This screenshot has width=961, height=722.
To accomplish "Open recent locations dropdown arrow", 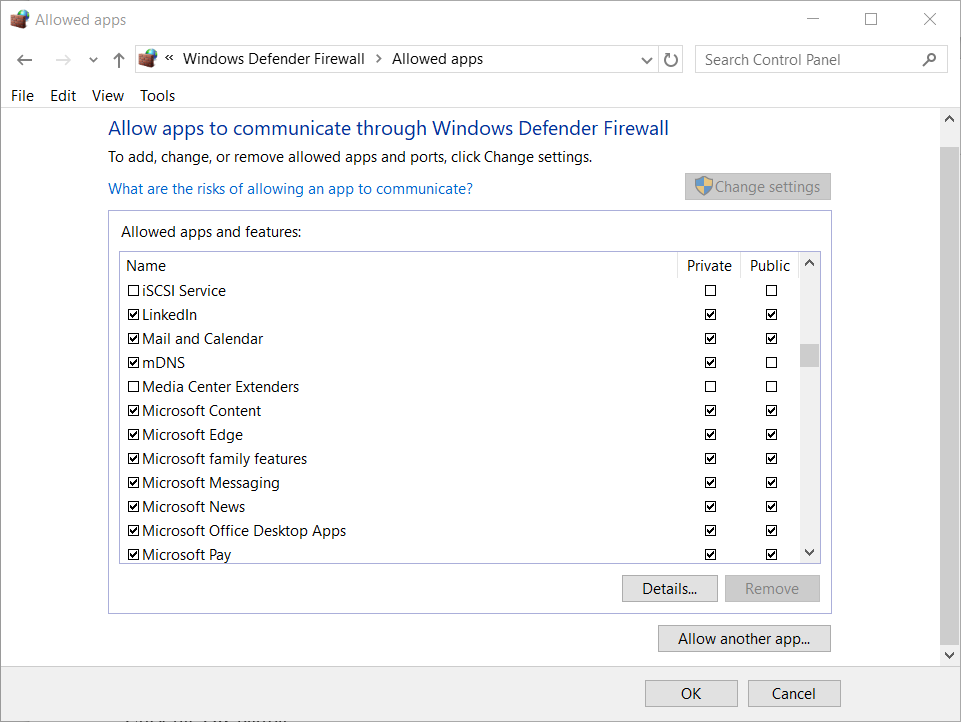I will click(x=93, y=60).
